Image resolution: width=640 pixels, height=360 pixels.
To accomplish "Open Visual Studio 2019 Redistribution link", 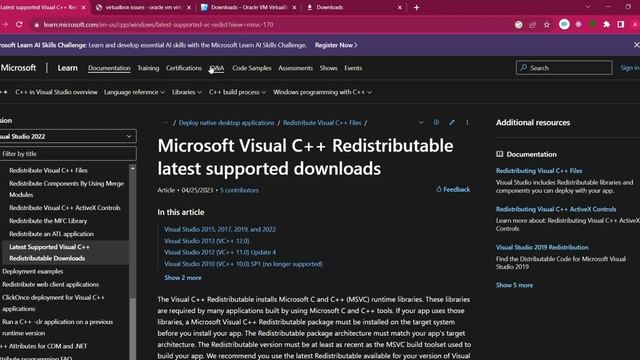I will [542, 247].
